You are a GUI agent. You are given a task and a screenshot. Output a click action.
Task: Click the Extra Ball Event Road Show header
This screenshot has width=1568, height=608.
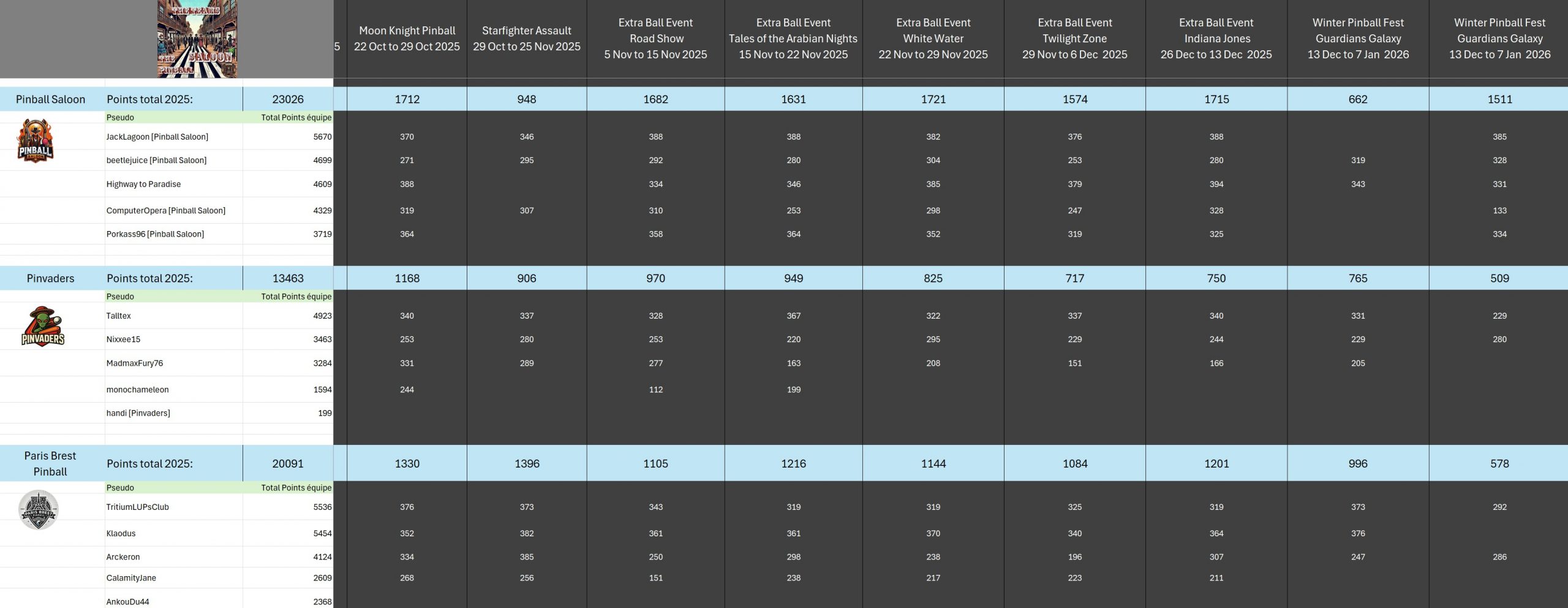click(655, 39)
